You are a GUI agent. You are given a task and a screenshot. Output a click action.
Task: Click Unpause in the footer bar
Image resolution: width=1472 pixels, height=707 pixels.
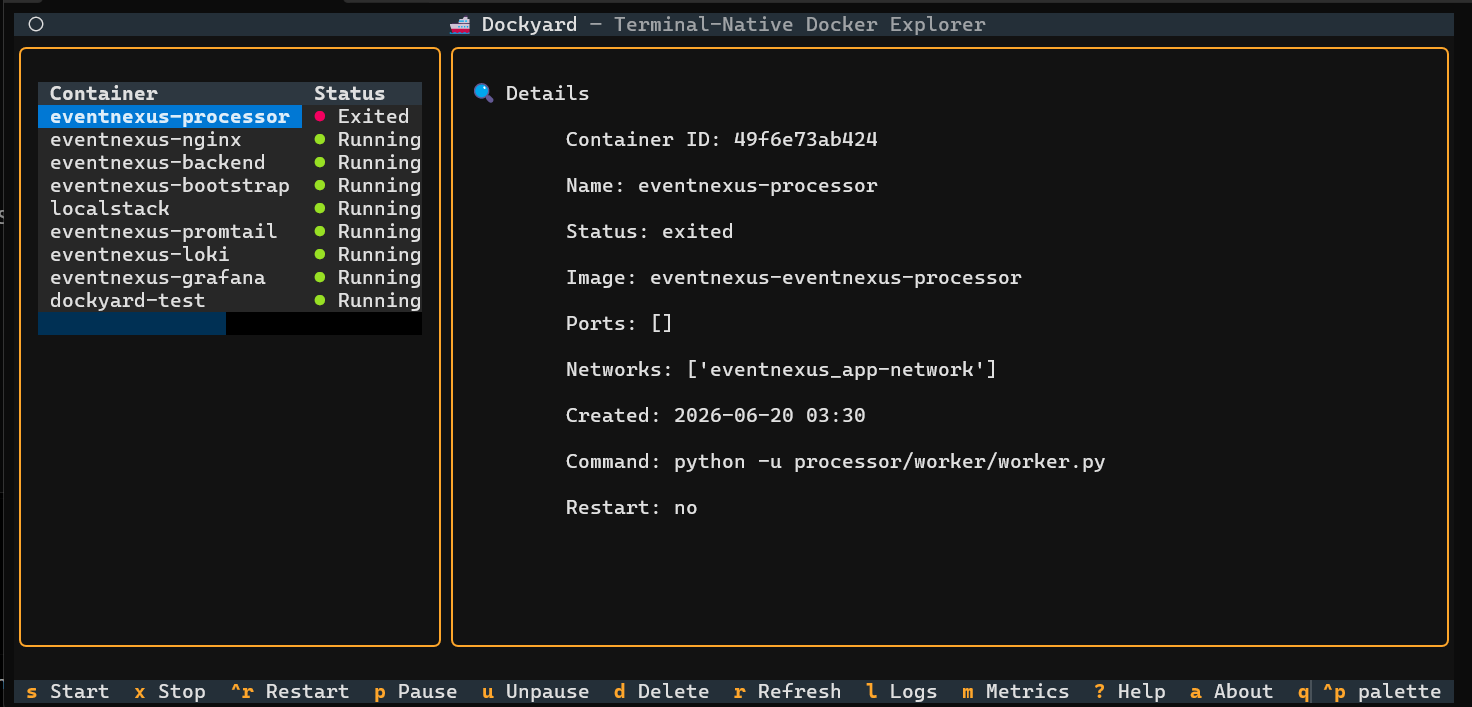pos(535,692)
